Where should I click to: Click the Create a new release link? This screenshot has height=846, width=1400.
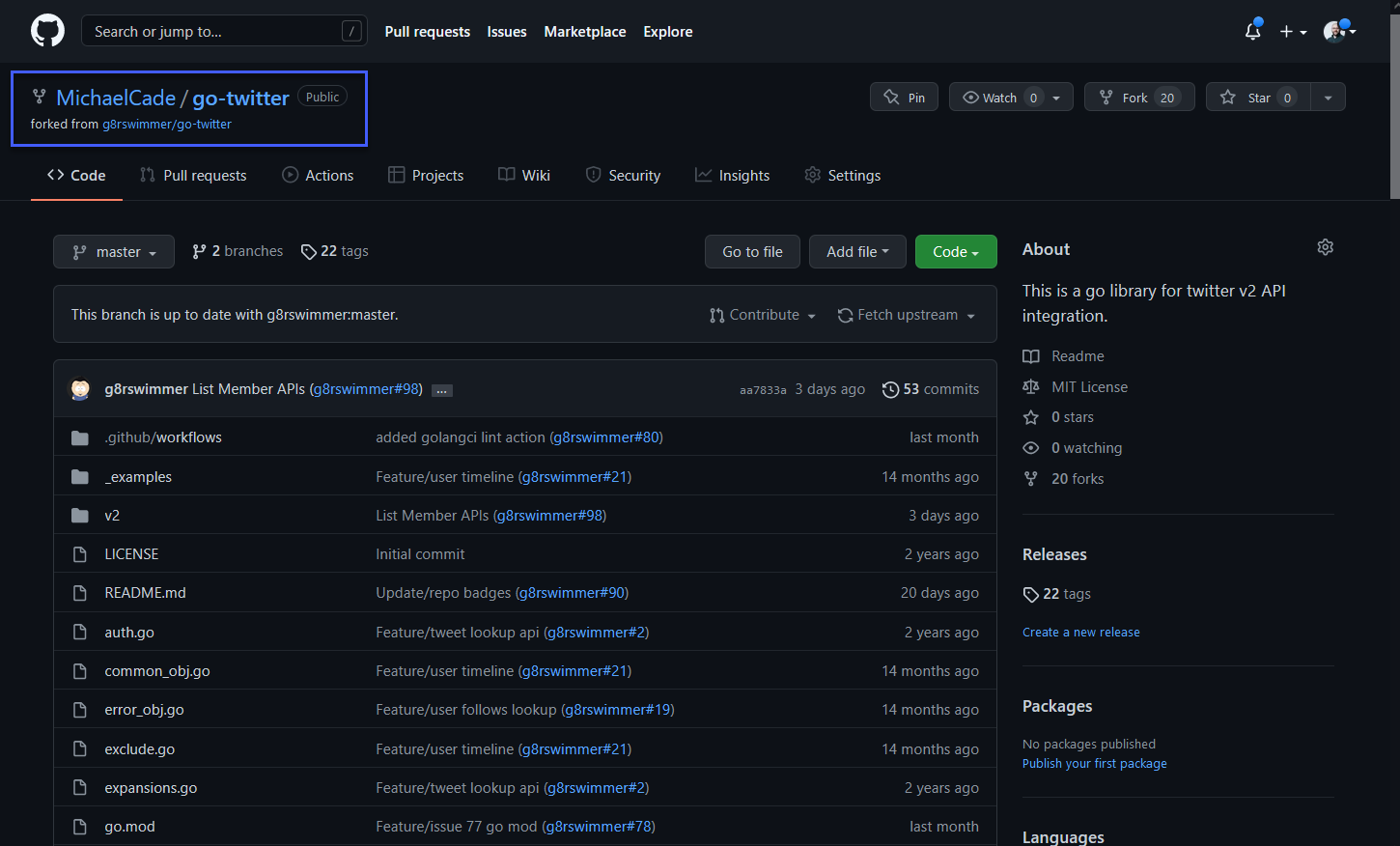coord(1080,632)
